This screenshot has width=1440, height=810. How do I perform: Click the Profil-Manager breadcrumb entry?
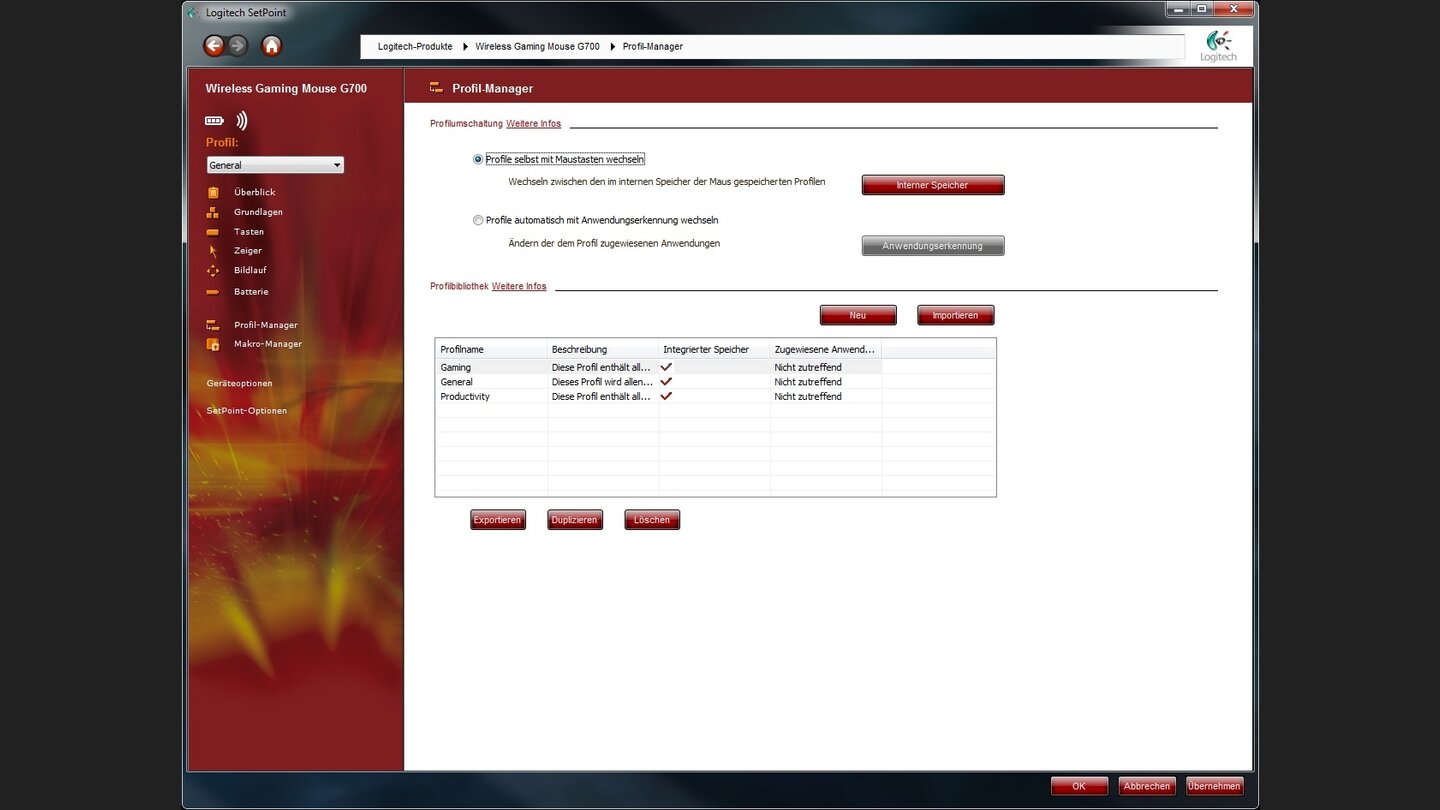click(653, 47)
